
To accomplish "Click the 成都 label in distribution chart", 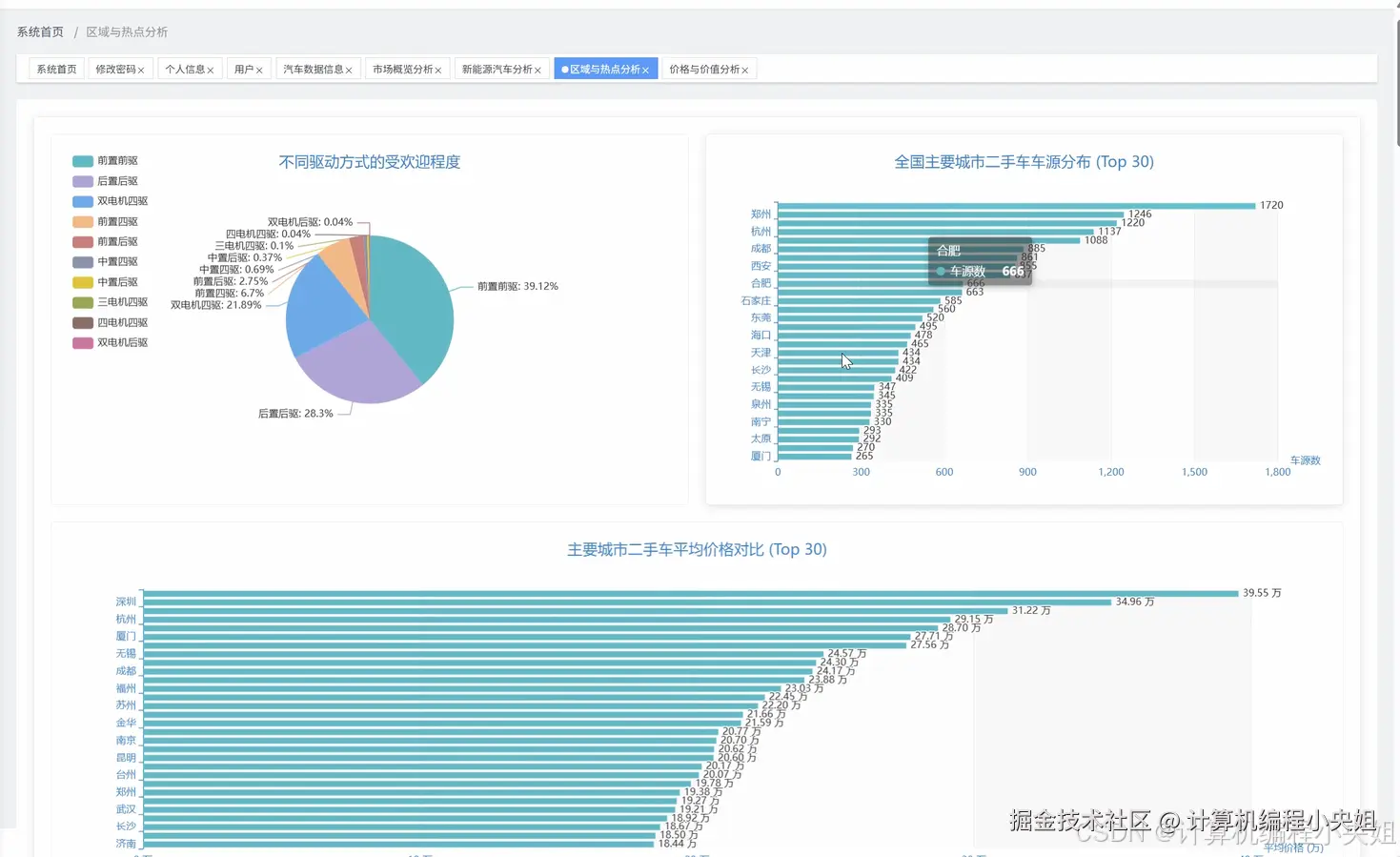I will [x=761, y=249].
